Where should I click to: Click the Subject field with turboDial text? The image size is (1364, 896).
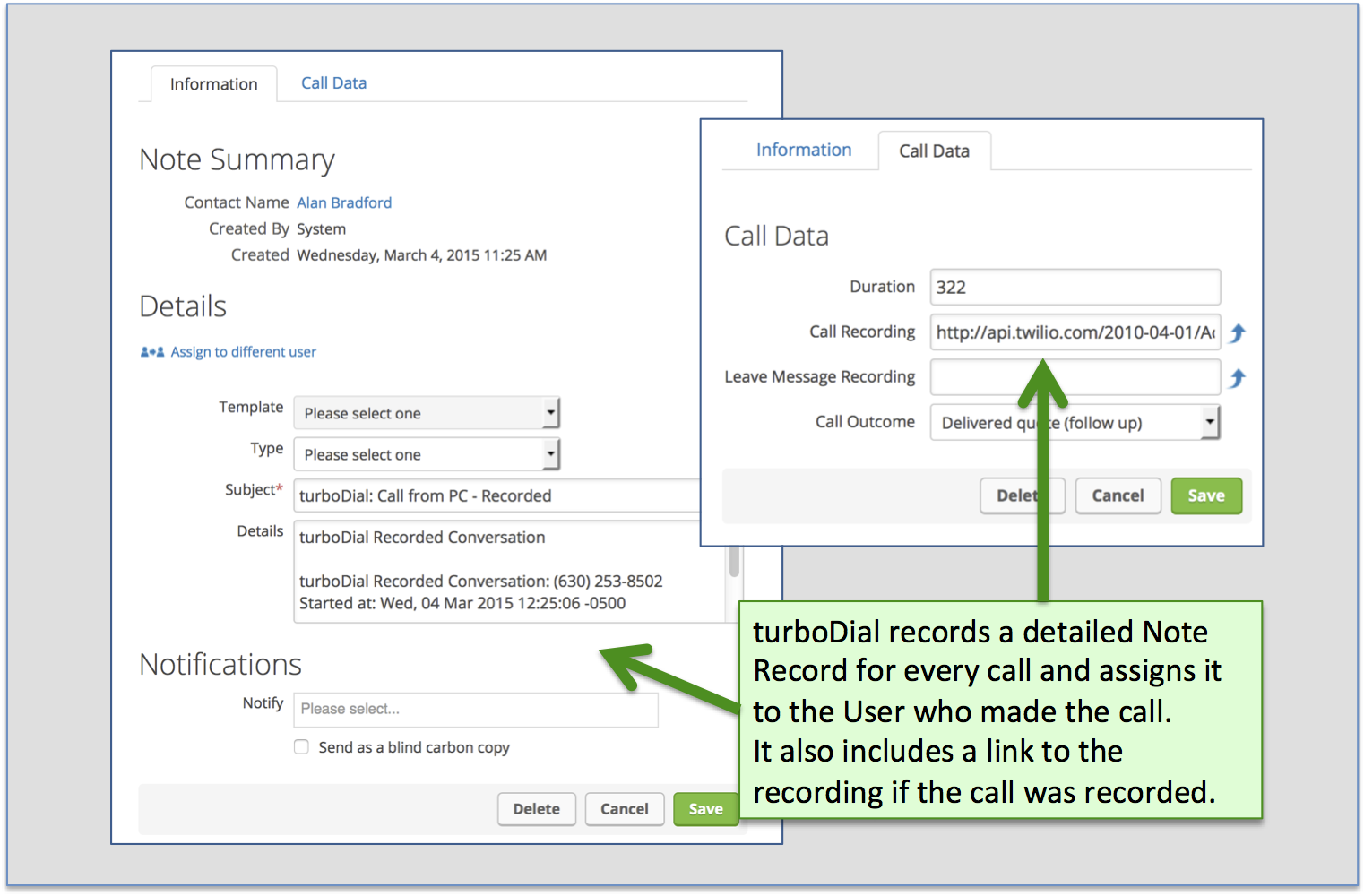point(497,495)
